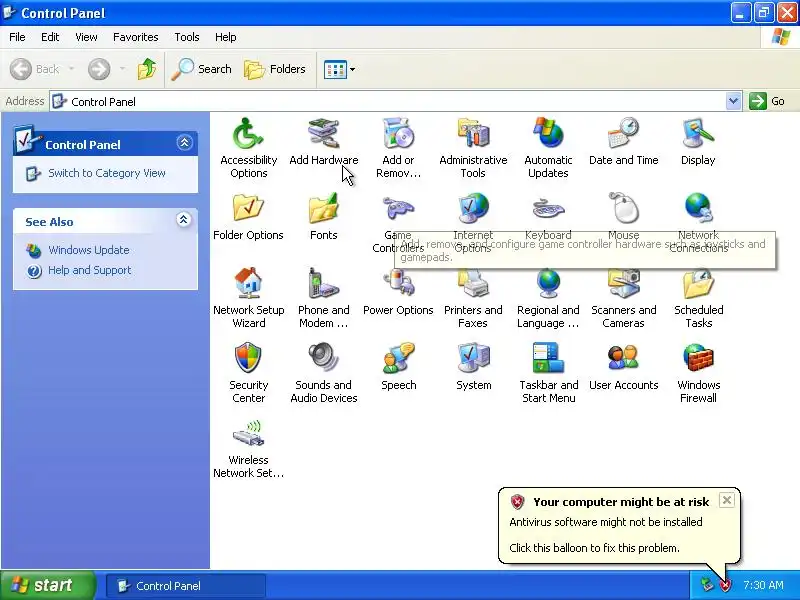800x600 pixels.
Task: Open the Help menu
Action: 226,37
